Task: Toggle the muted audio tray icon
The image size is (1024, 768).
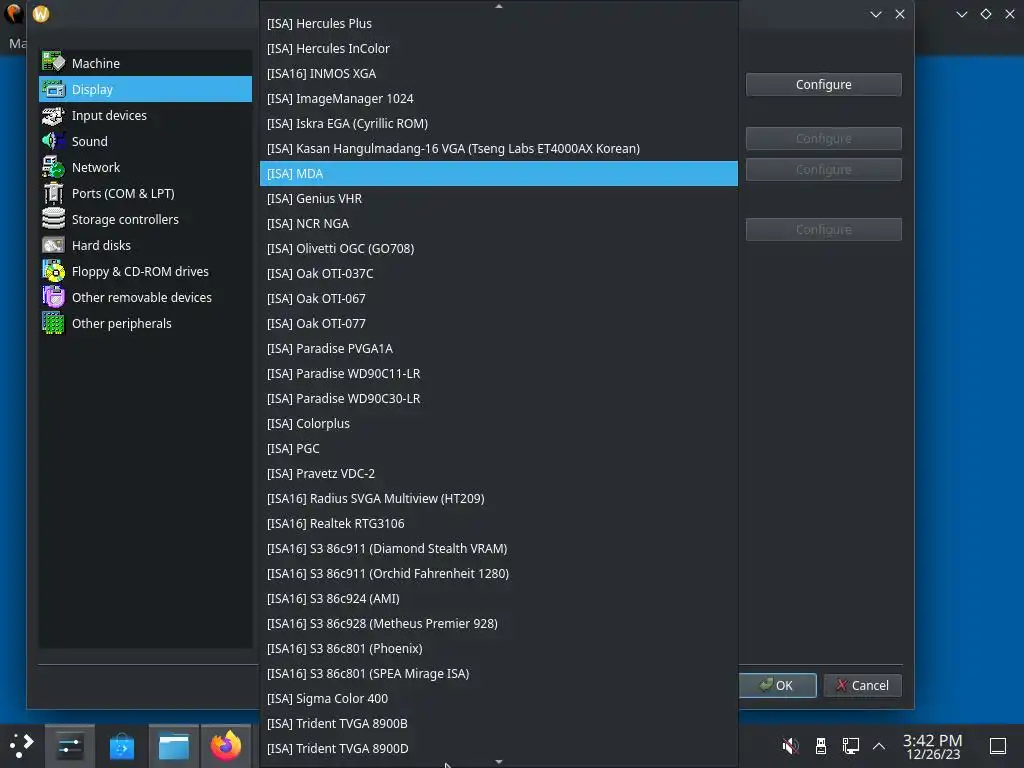Action: (790, 745)
